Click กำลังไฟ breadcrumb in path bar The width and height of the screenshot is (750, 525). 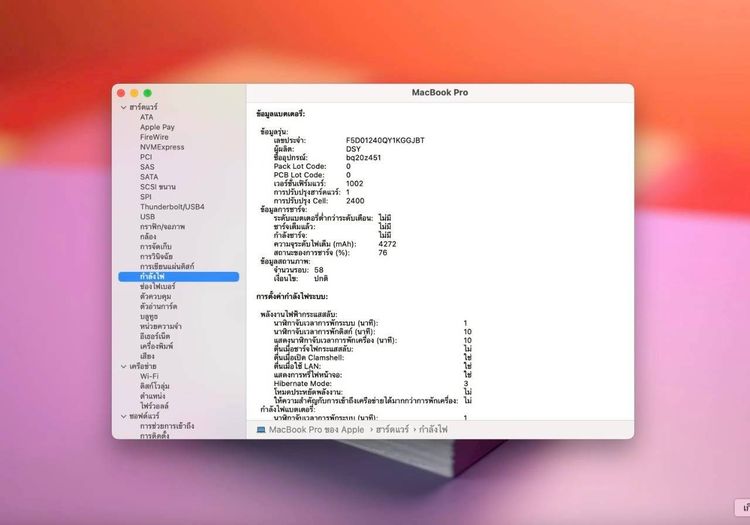433,429
